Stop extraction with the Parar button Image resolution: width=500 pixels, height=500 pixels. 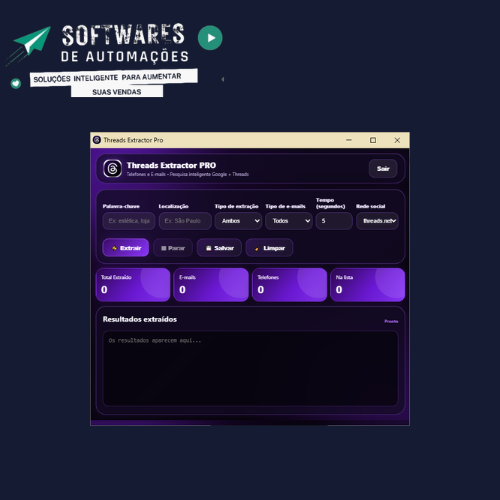(173, 248)
